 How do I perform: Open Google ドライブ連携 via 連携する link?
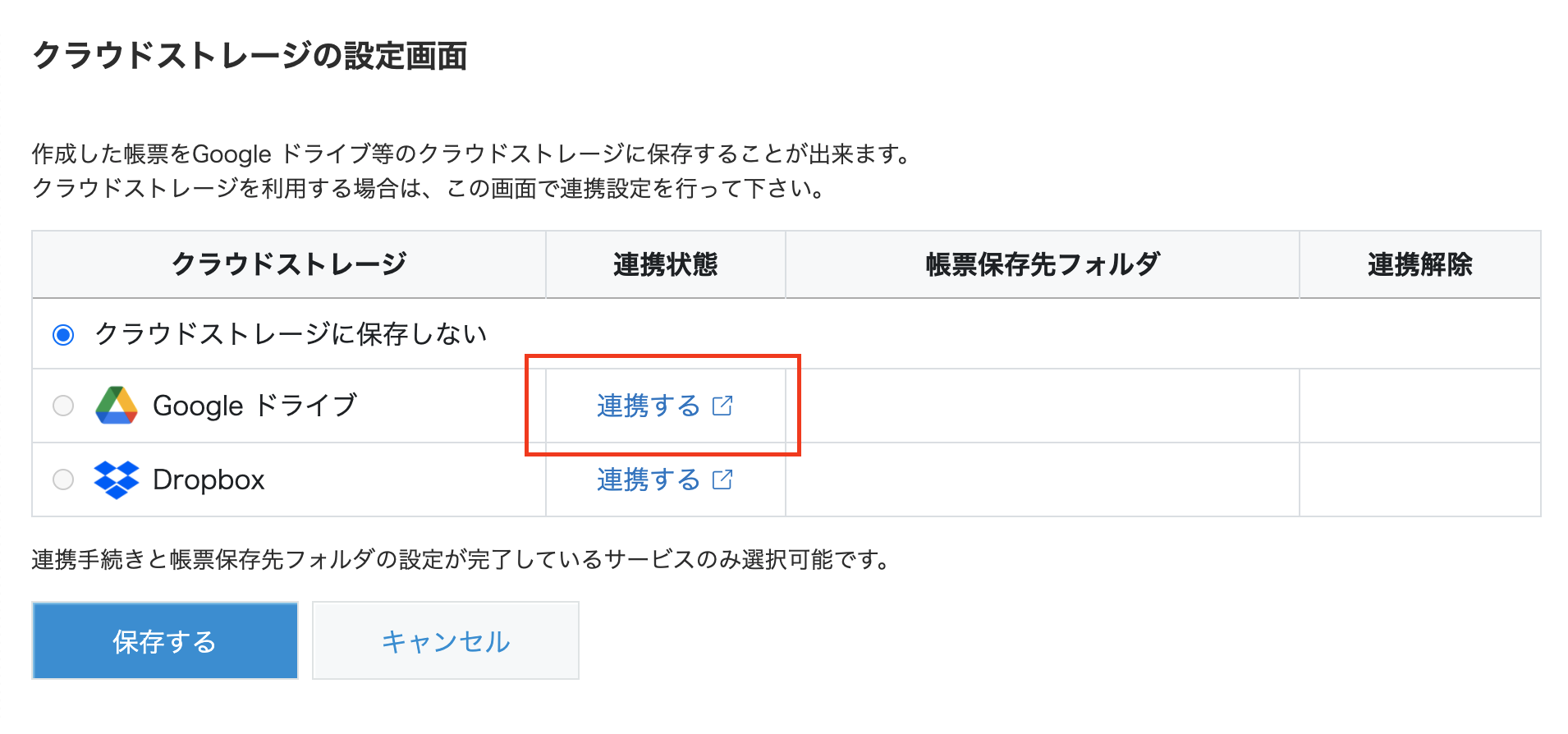[x=649, y=406]
